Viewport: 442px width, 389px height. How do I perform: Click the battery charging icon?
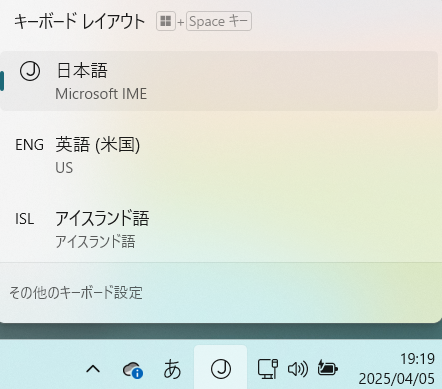(327, 368)
